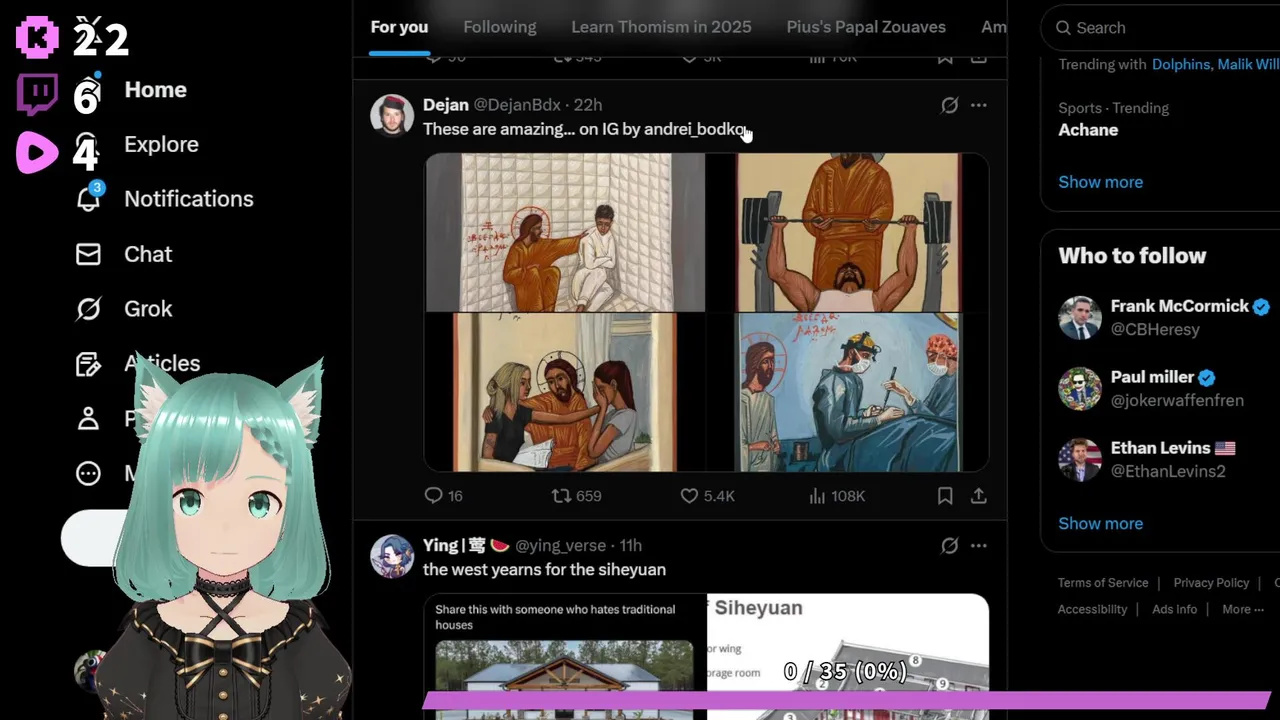
Task: Expand the More footer menu
Action: pyautogui.click(x=1243, y=609)
